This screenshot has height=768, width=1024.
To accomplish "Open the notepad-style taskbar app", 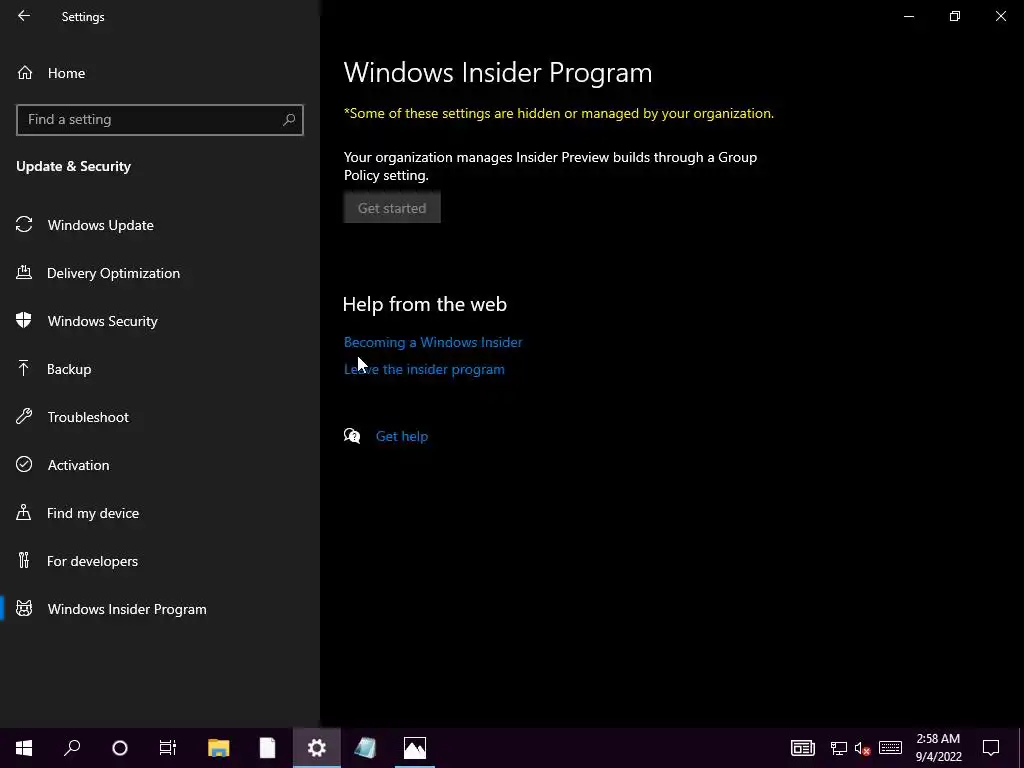I will tap(366, 748).
